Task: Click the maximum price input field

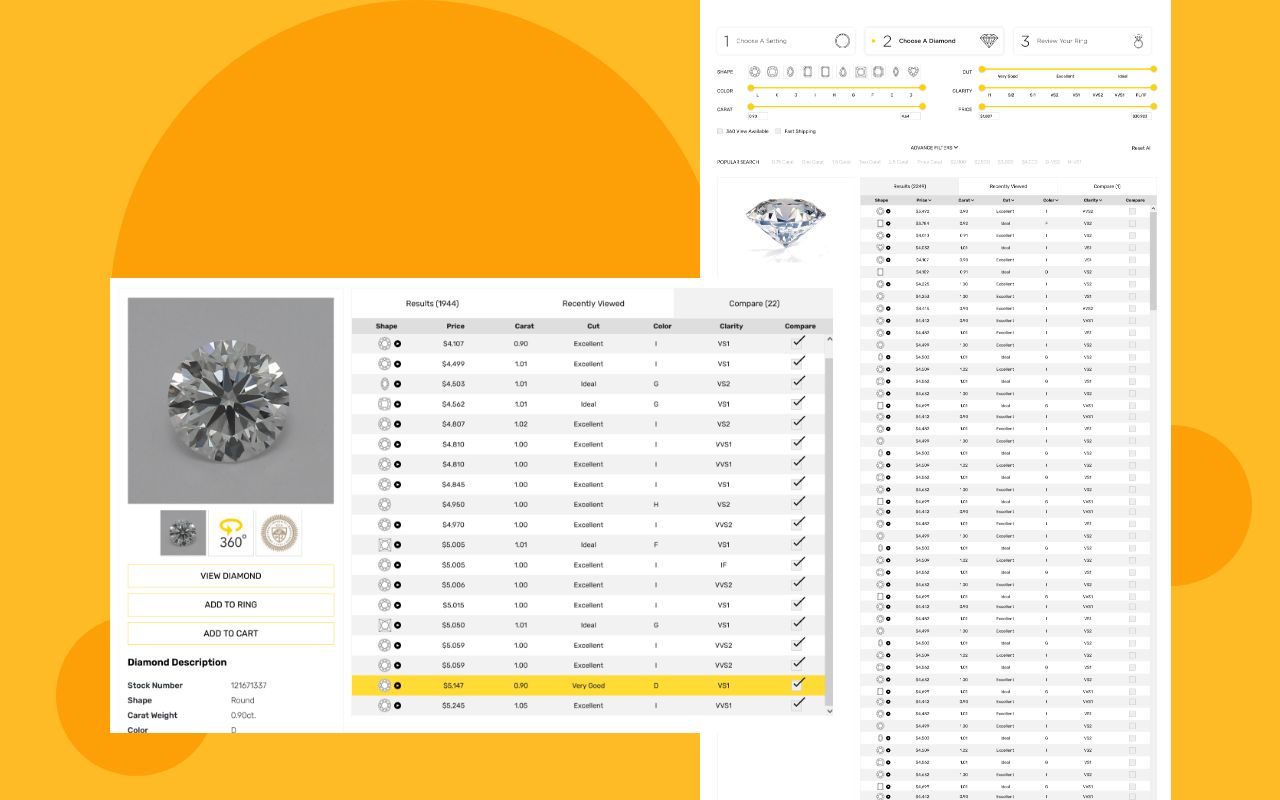Action: (1141, 116)
